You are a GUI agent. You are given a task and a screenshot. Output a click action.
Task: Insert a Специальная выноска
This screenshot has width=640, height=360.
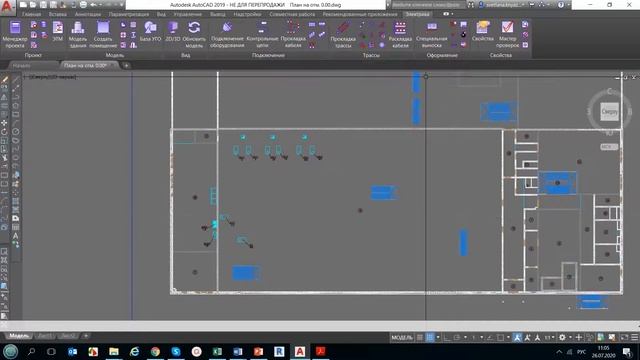point(431,35)
